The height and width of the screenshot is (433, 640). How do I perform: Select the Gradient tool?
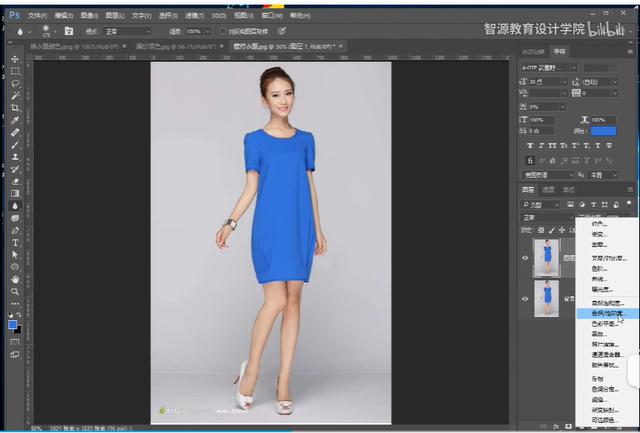15,193
